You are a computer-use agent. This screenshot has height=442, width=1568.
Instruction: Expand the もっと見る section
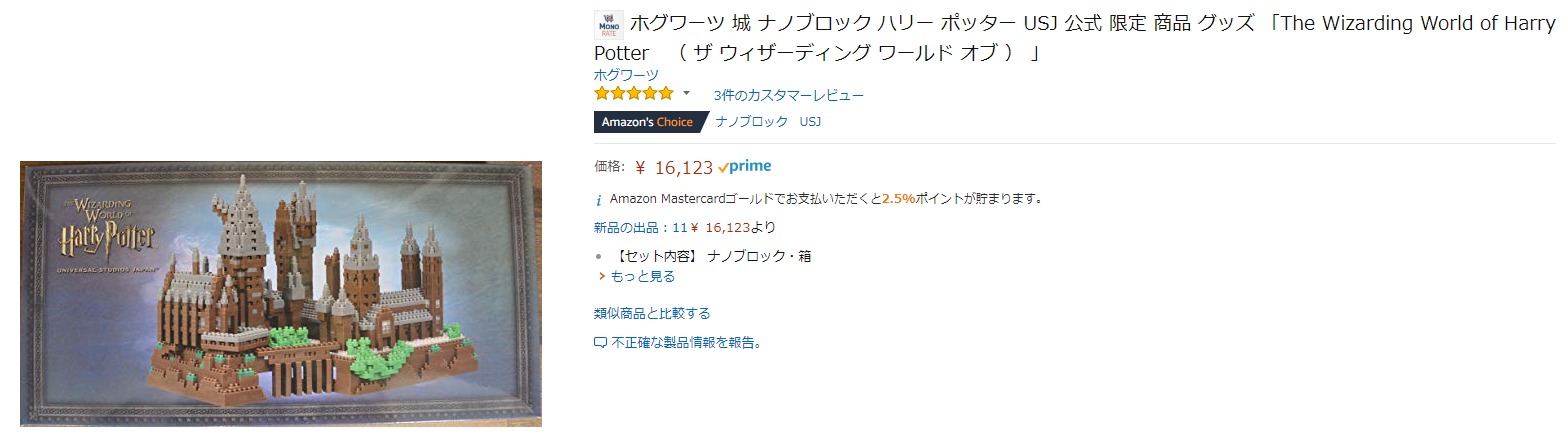tap(642, 276)
